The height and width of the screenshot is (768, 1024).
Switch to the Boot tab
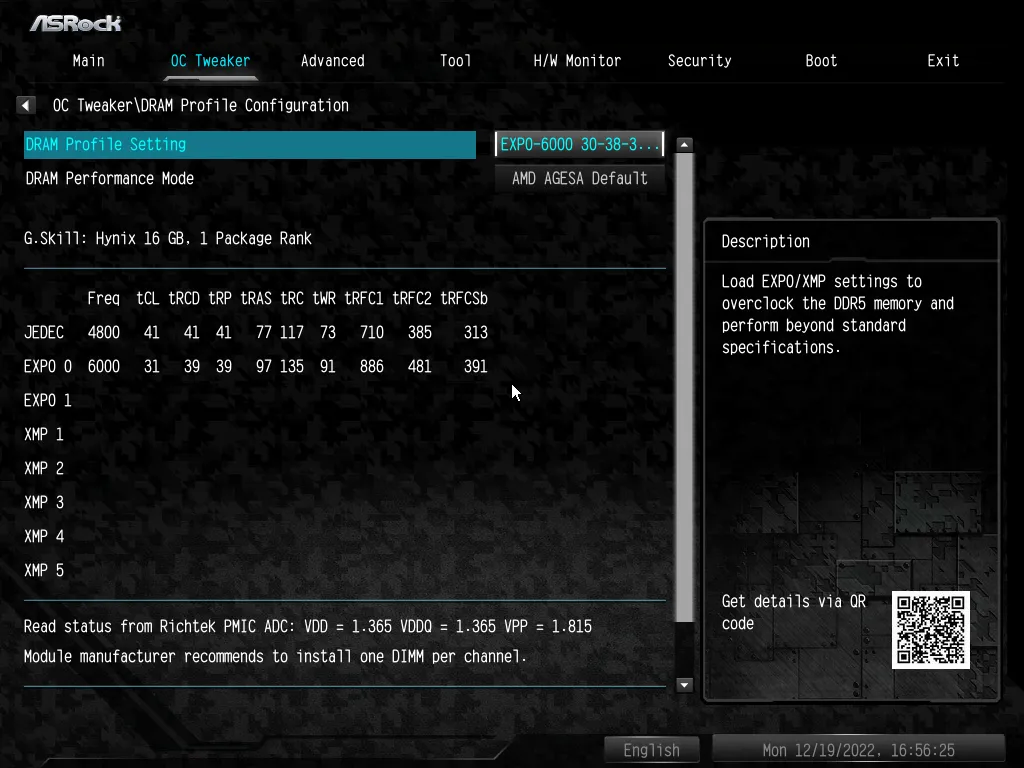821,61
